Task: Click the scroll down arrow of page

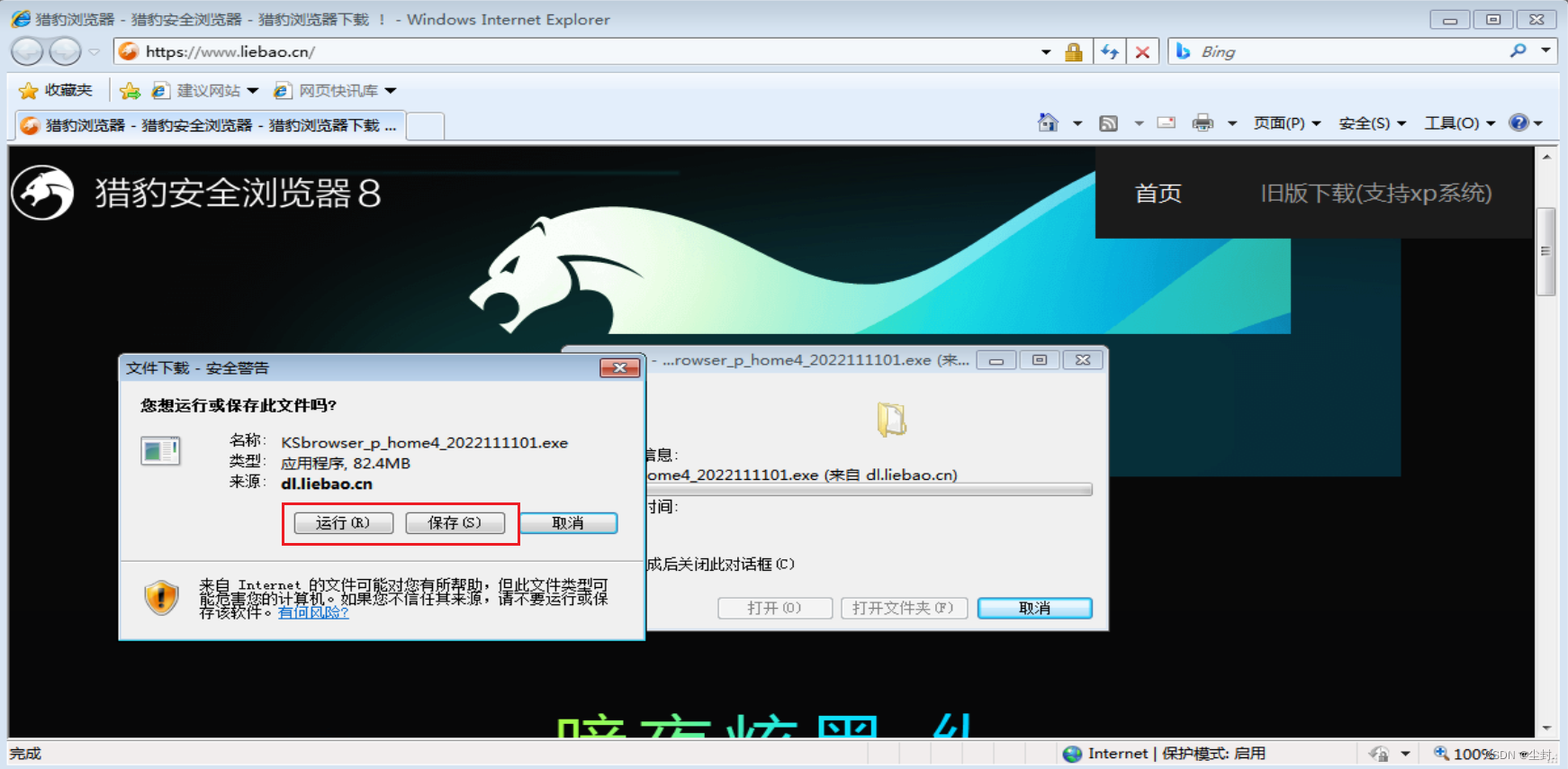Action: 1546,728
